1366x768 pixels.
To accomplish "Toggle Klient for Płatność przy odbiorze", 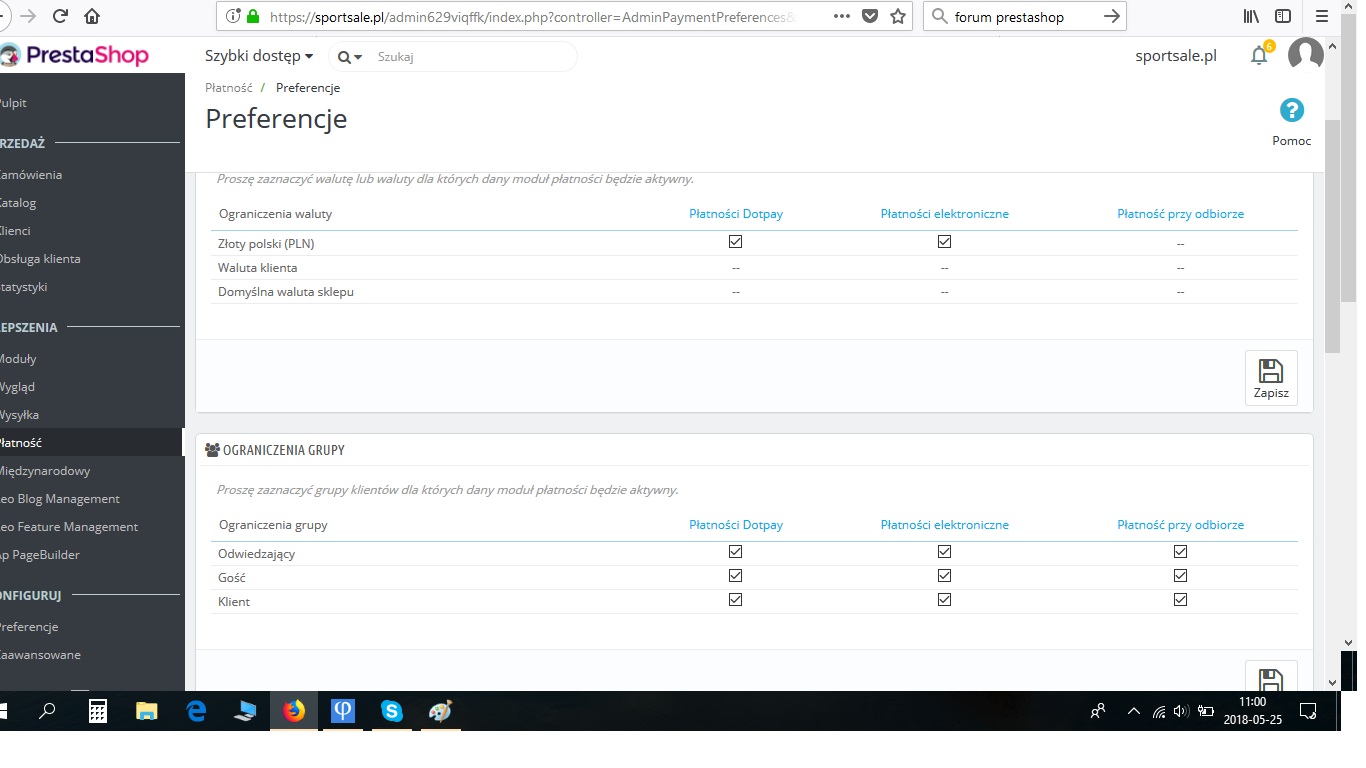I will coord(1180,600).
